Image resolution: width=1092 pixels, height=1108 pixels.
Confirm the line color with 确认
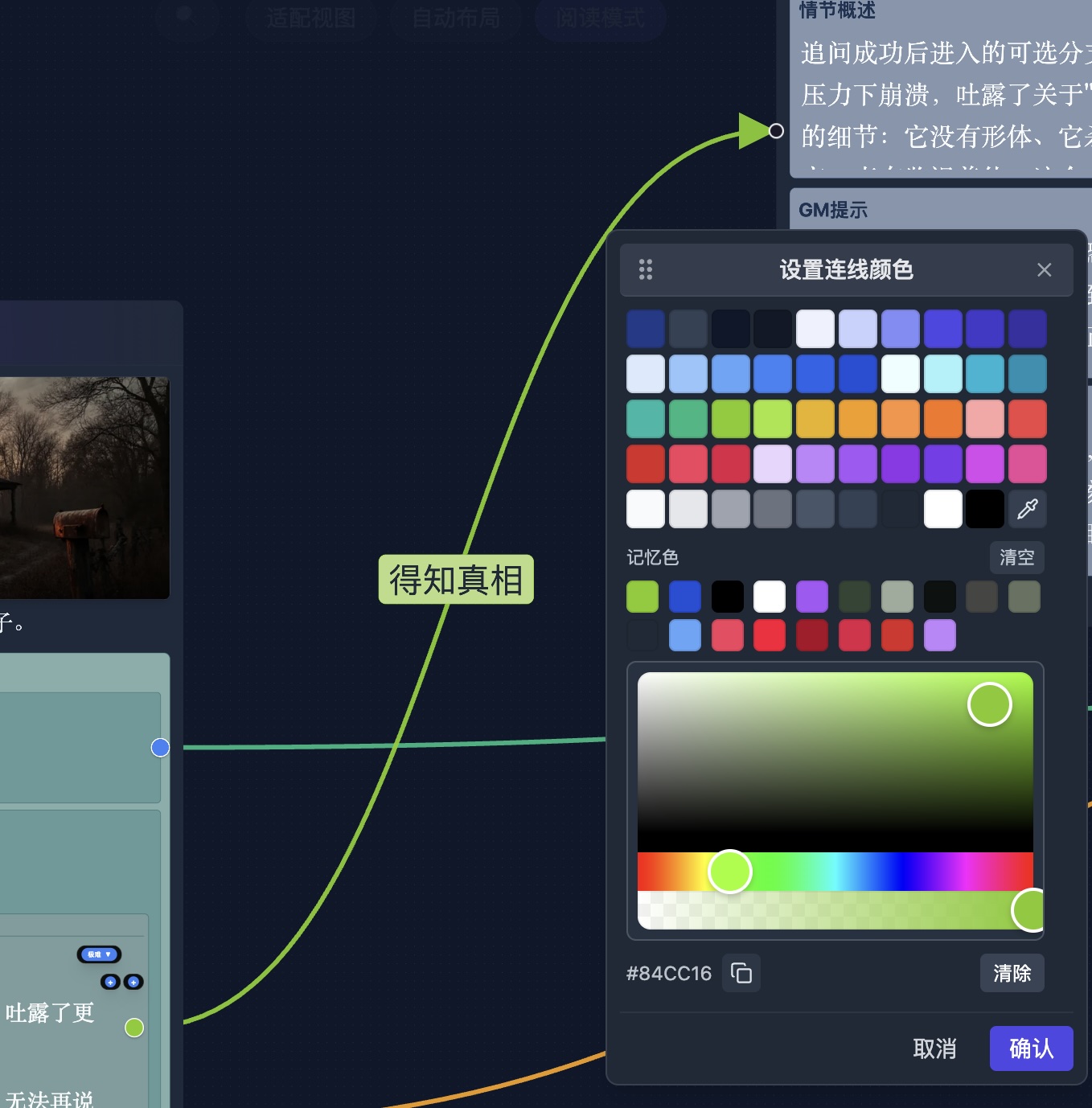click(1031, 1048)
